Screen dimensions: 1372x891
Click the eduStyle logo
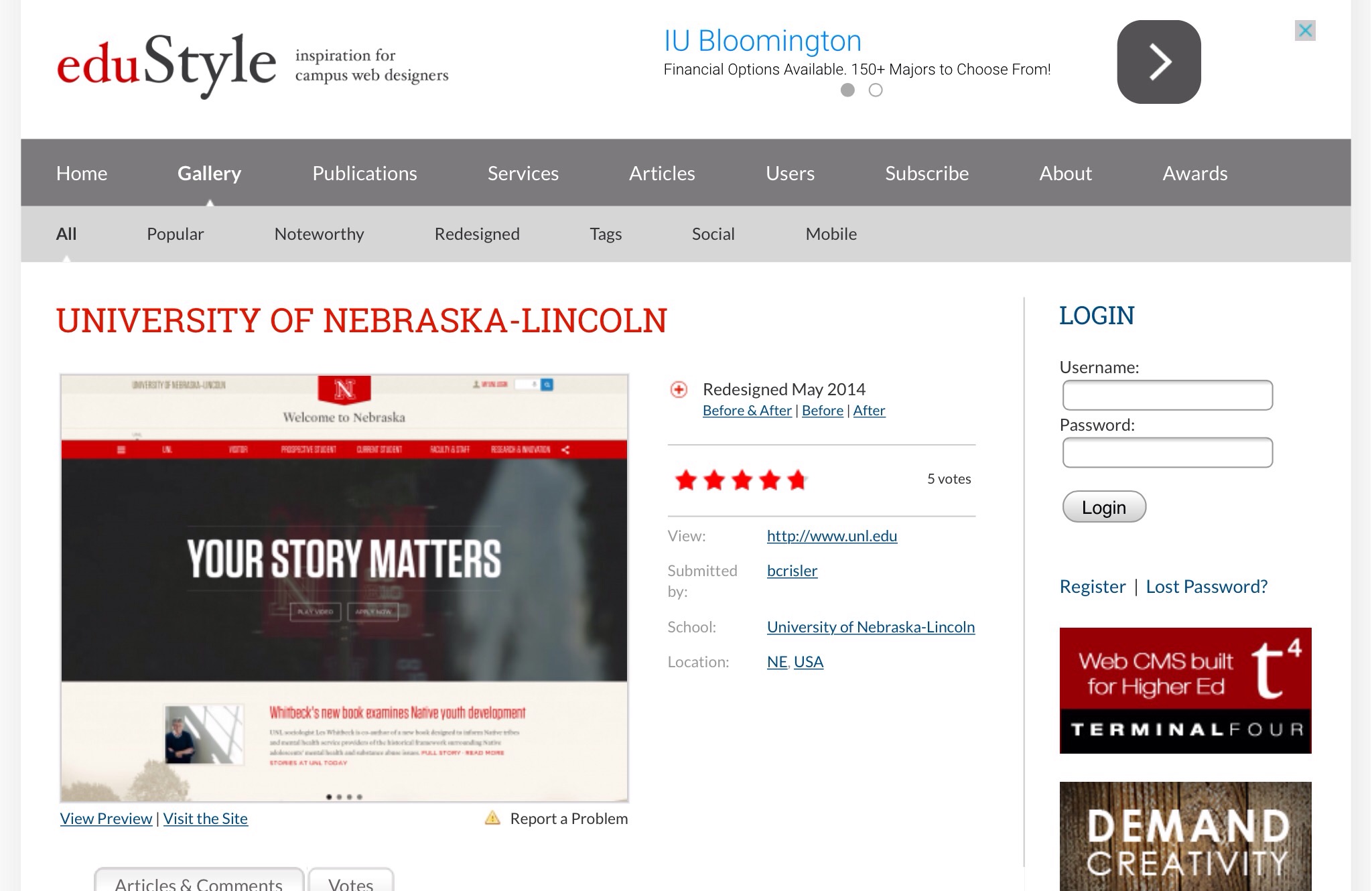click(167, 64)
